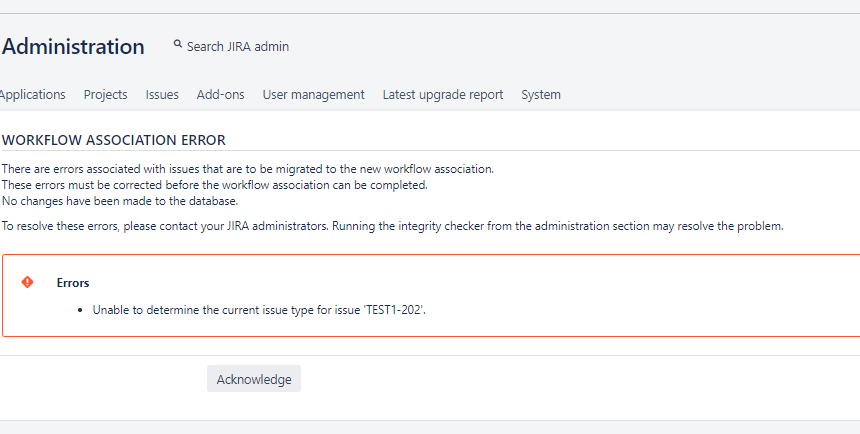Click the red error warning icon
This screenshot has width=860, height=434.
[x=27, y=282]
